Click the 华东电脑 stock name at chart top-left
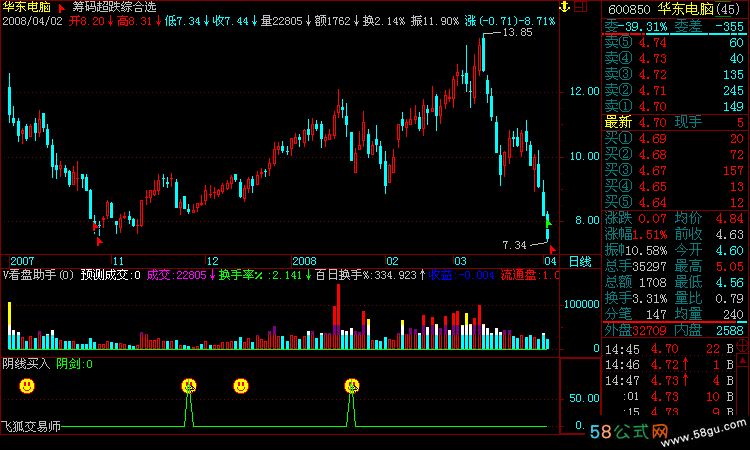This screenshot has width=750, height=450. (x=27, y=7)
